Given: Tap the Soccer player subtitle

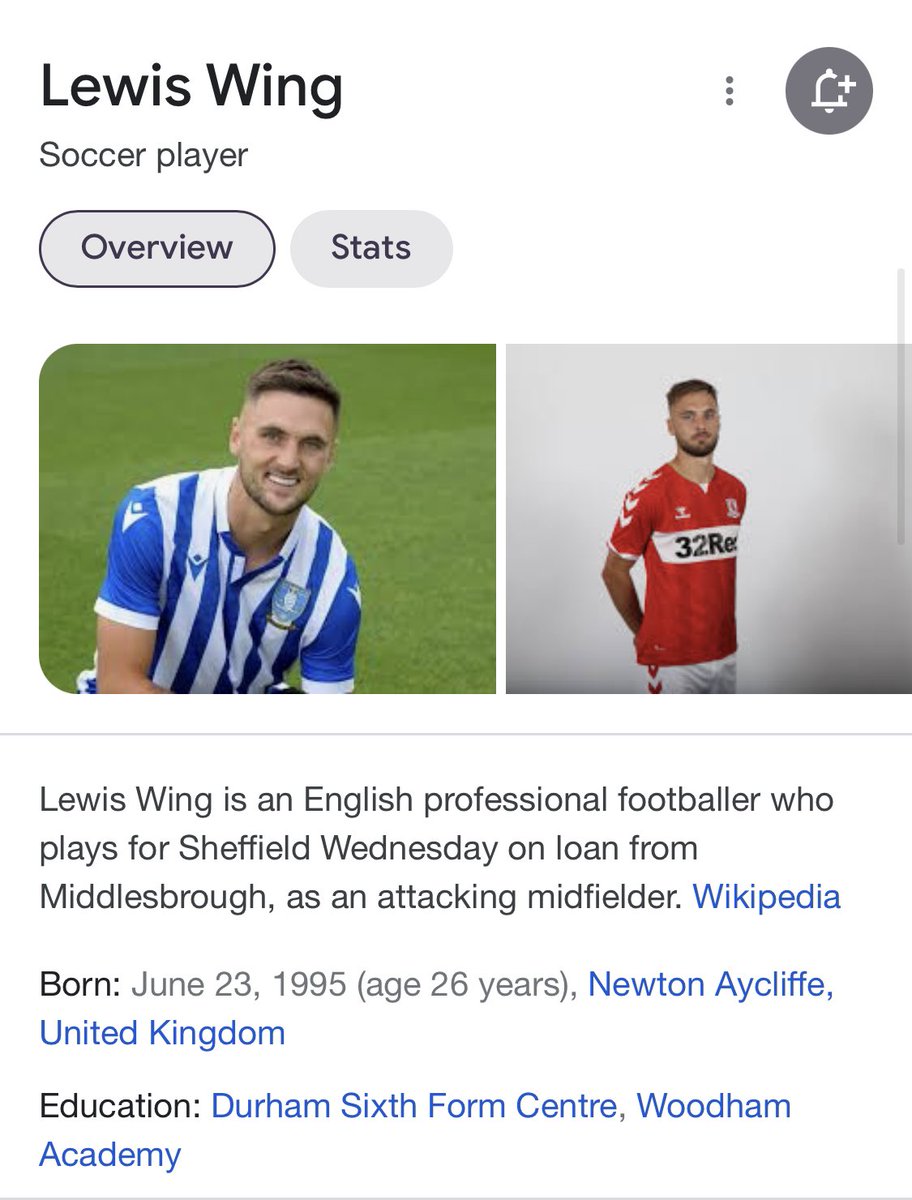Looking at the screenshot, I should (x=143, y=156).
